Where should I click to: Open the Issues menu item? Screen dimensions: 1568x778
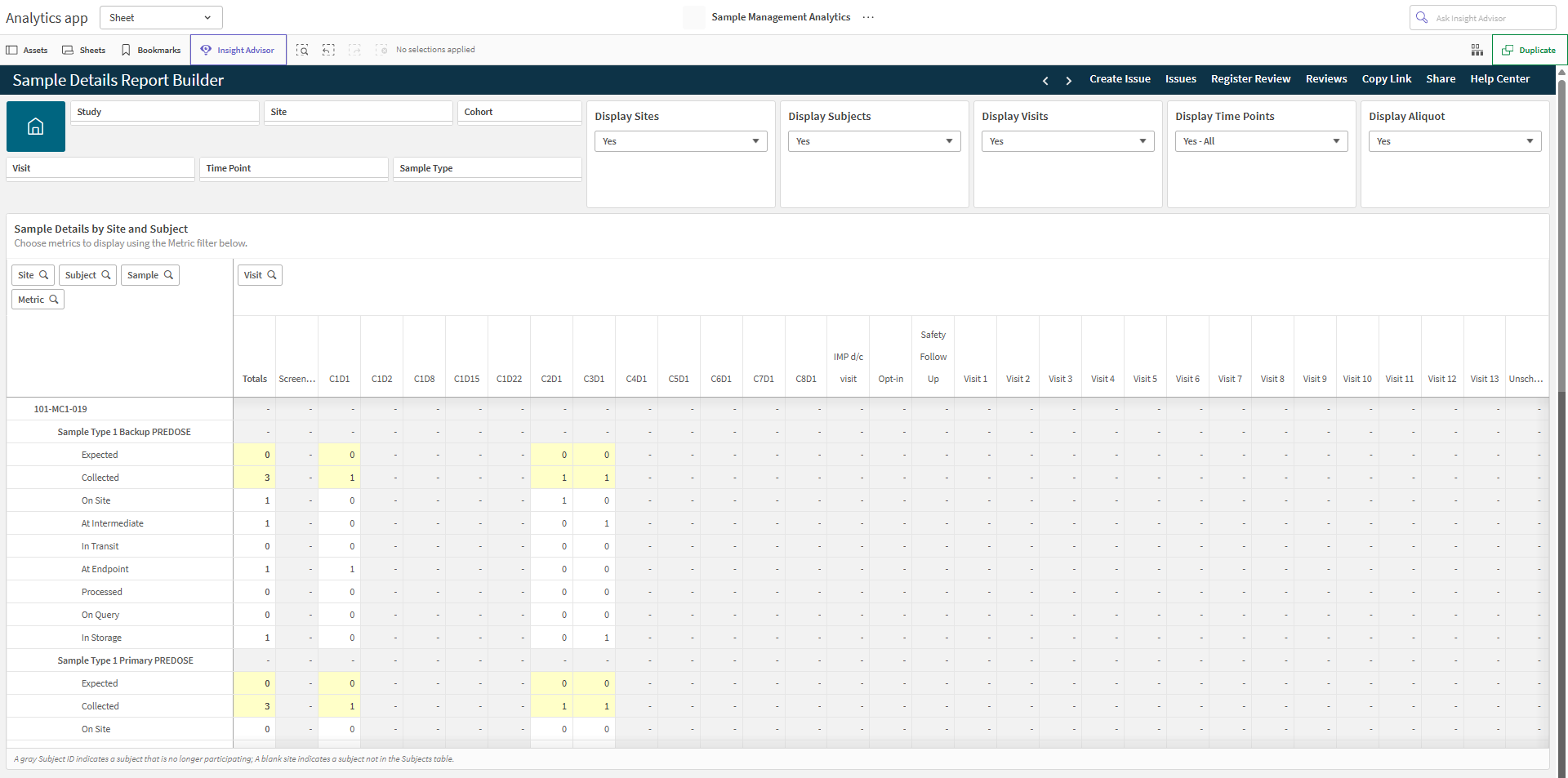tap(1180, 79)
